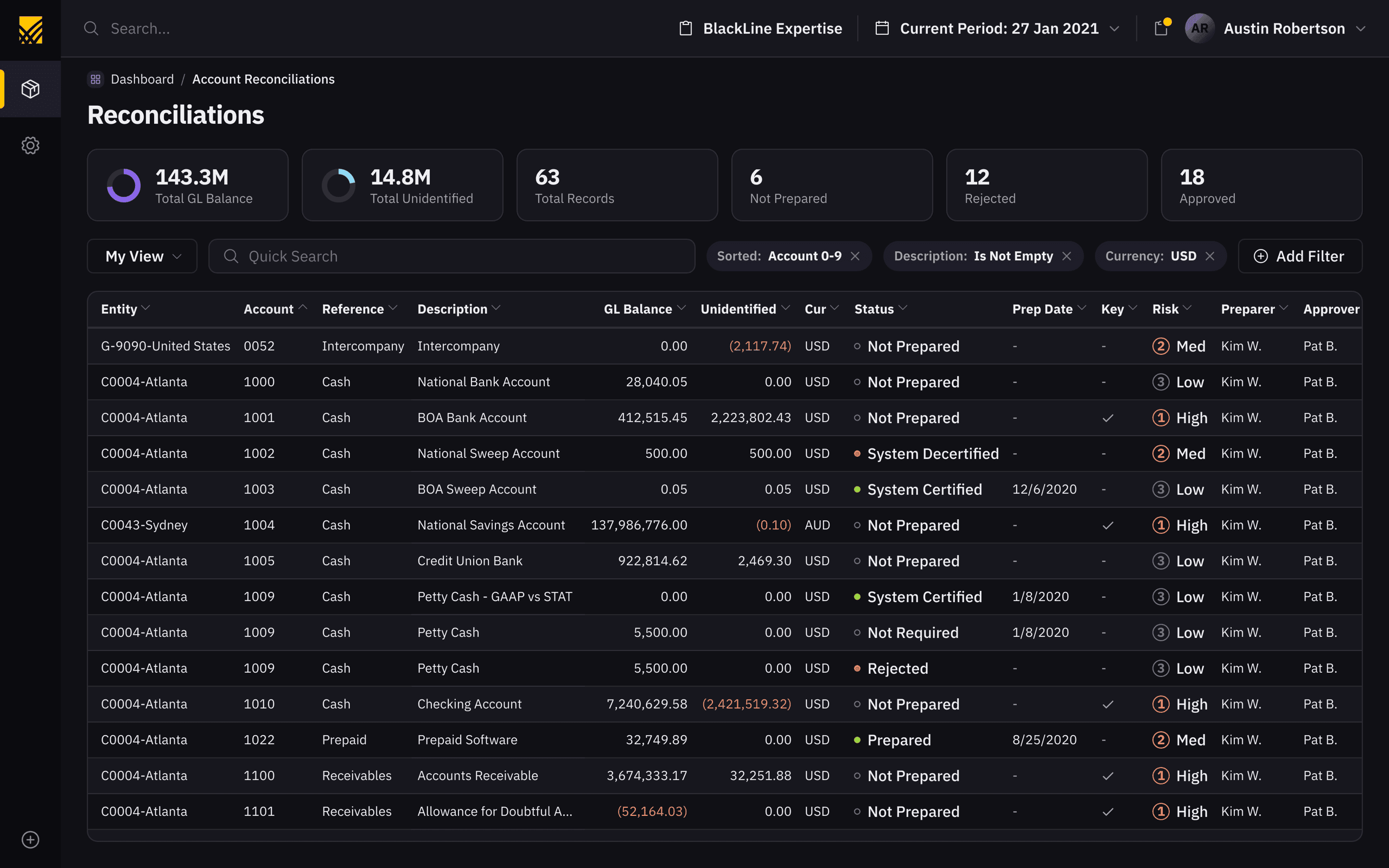Click the top bar search magnifier icon
1389x868 pixels.
click(x=91, y=28)
